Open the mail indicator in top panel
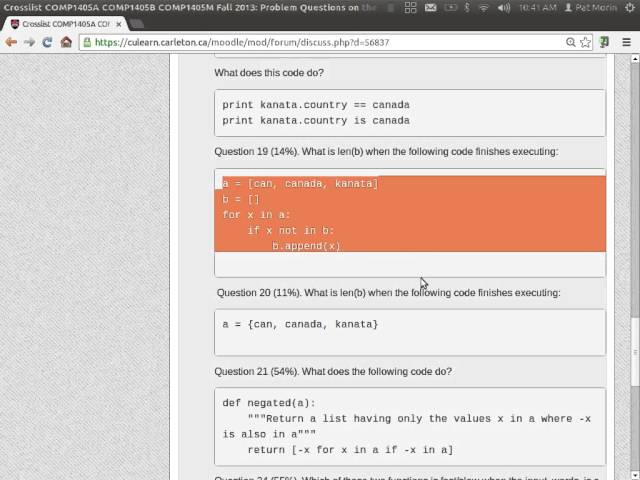Screen dimensions: 640x480 pos(431,7)
